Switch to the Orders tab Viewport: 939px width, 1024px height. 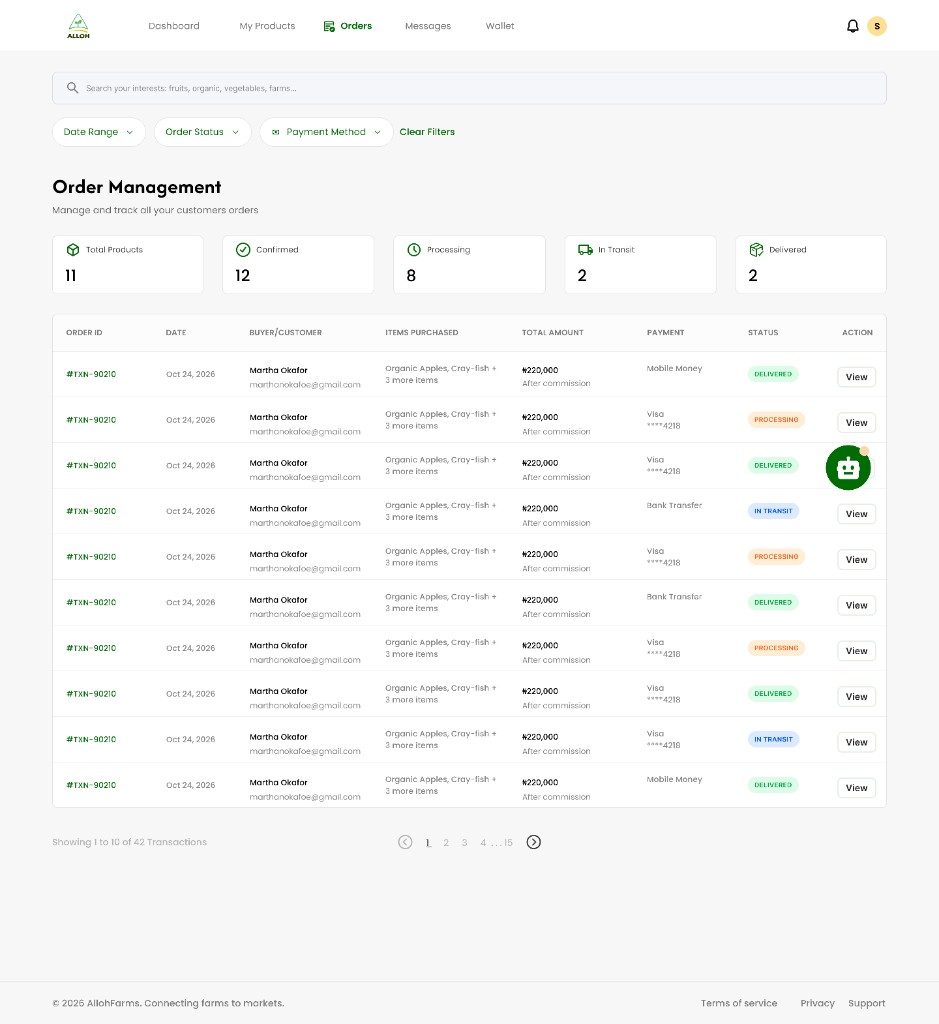(348, 26)
